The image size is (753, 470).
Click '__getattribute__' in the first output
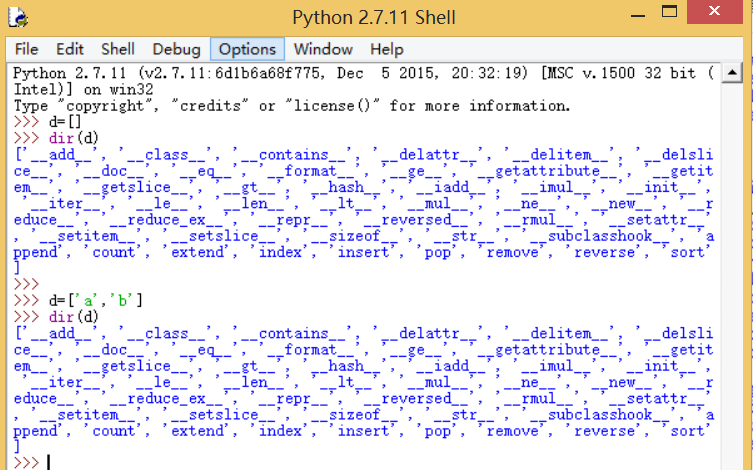pyautogui.click(x=547, y=171)
